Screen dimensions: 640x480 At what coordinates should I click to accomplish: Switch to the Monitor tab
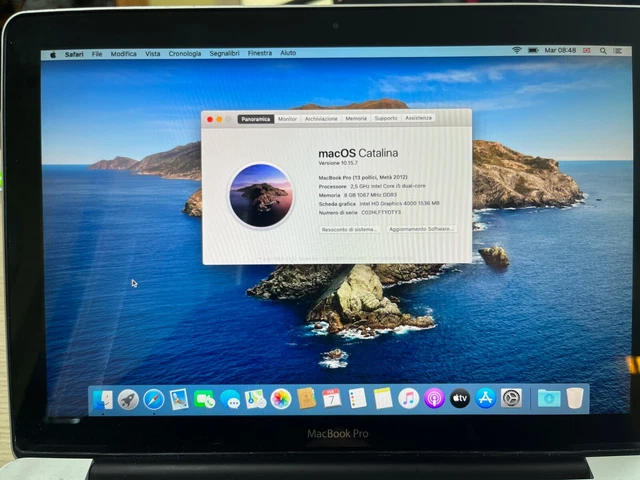pyautogui.click(x=287, y=119)
